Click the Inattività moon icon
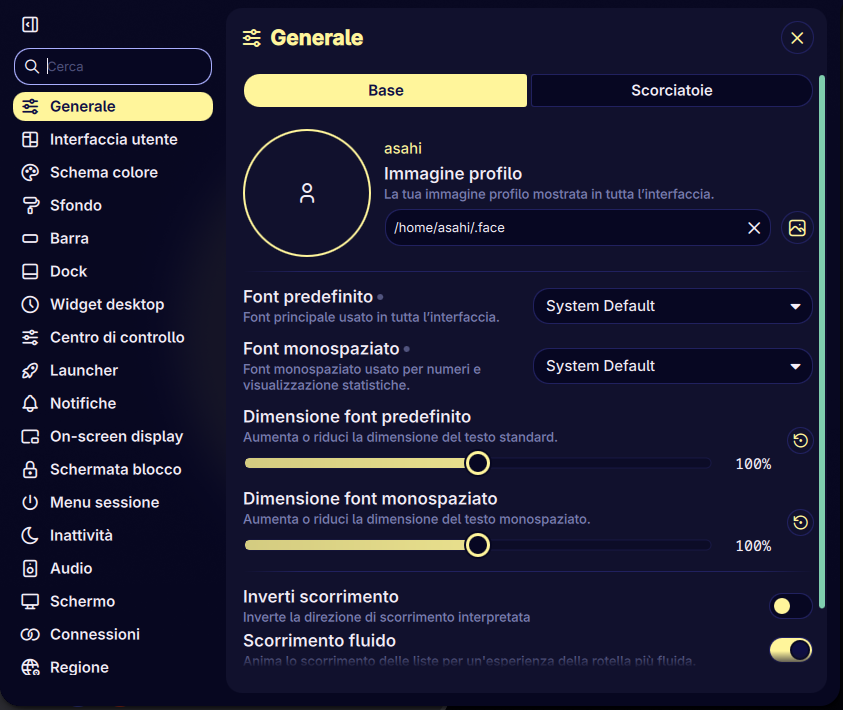Screen dimensions: 843x710 pos(30,535)
